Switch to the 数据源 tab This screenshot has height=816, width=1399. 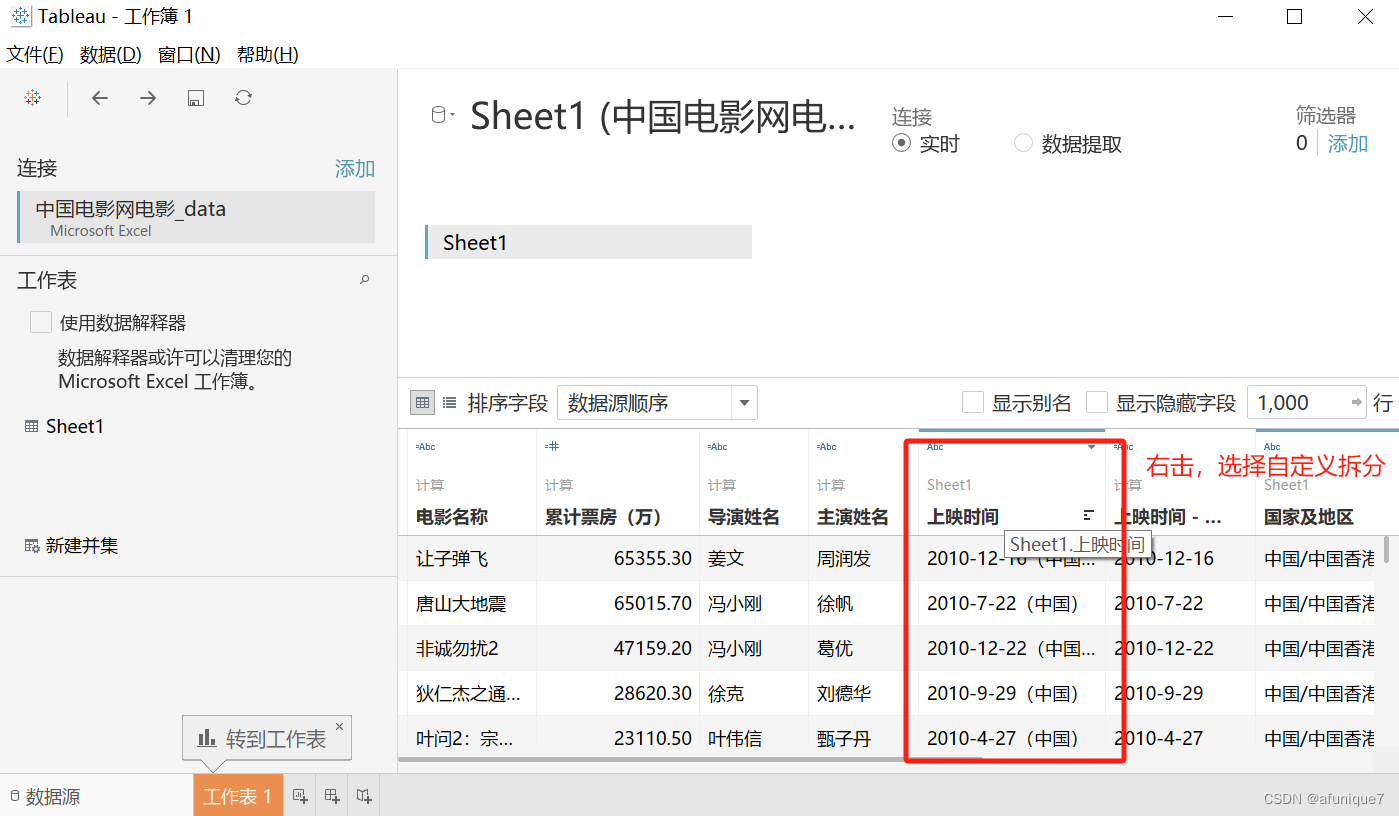(45, 796)
